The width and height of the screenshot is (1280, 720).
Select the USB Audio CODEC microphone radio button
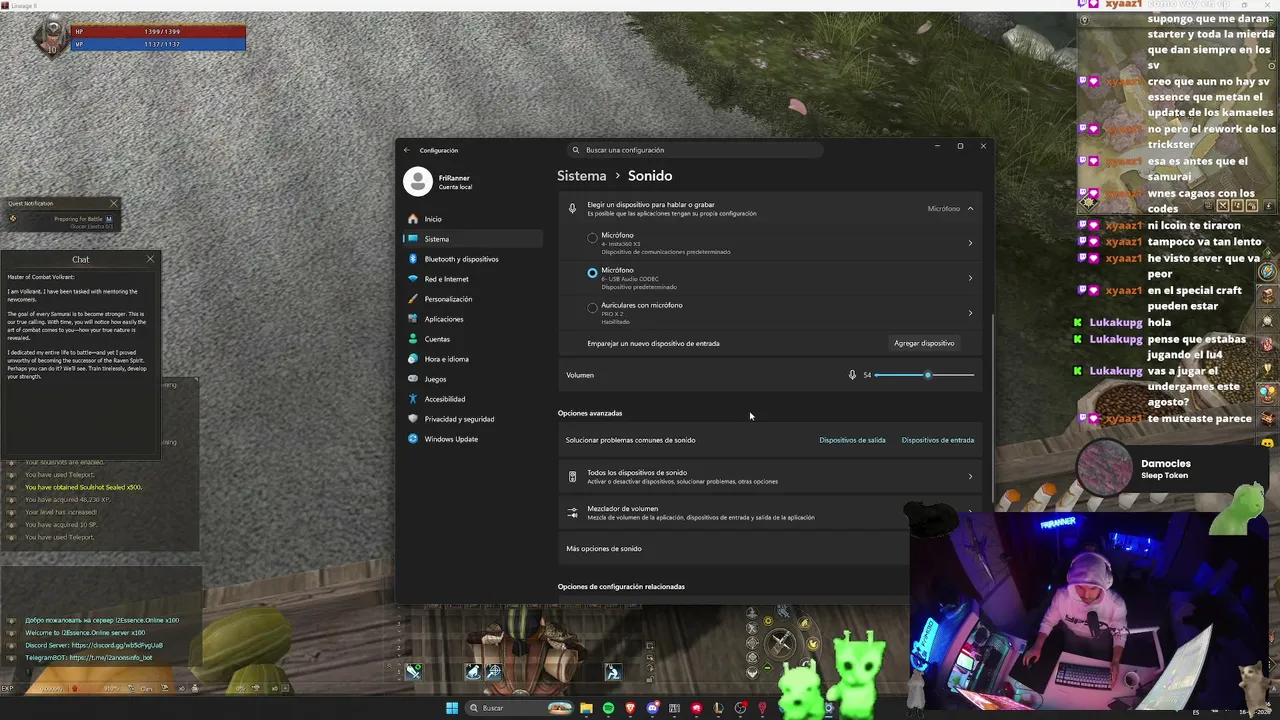592,273
